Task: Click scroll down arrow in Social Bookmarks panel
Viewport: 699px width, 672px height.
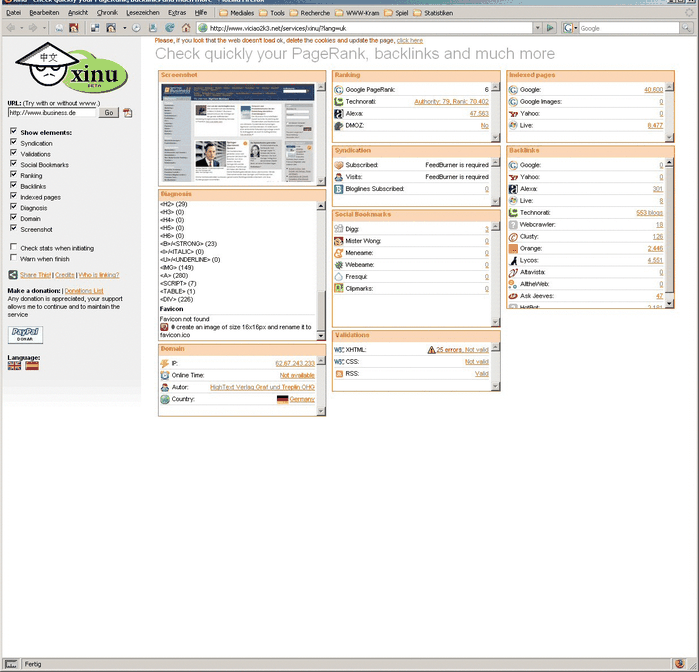Action: [x=495, y=322]
